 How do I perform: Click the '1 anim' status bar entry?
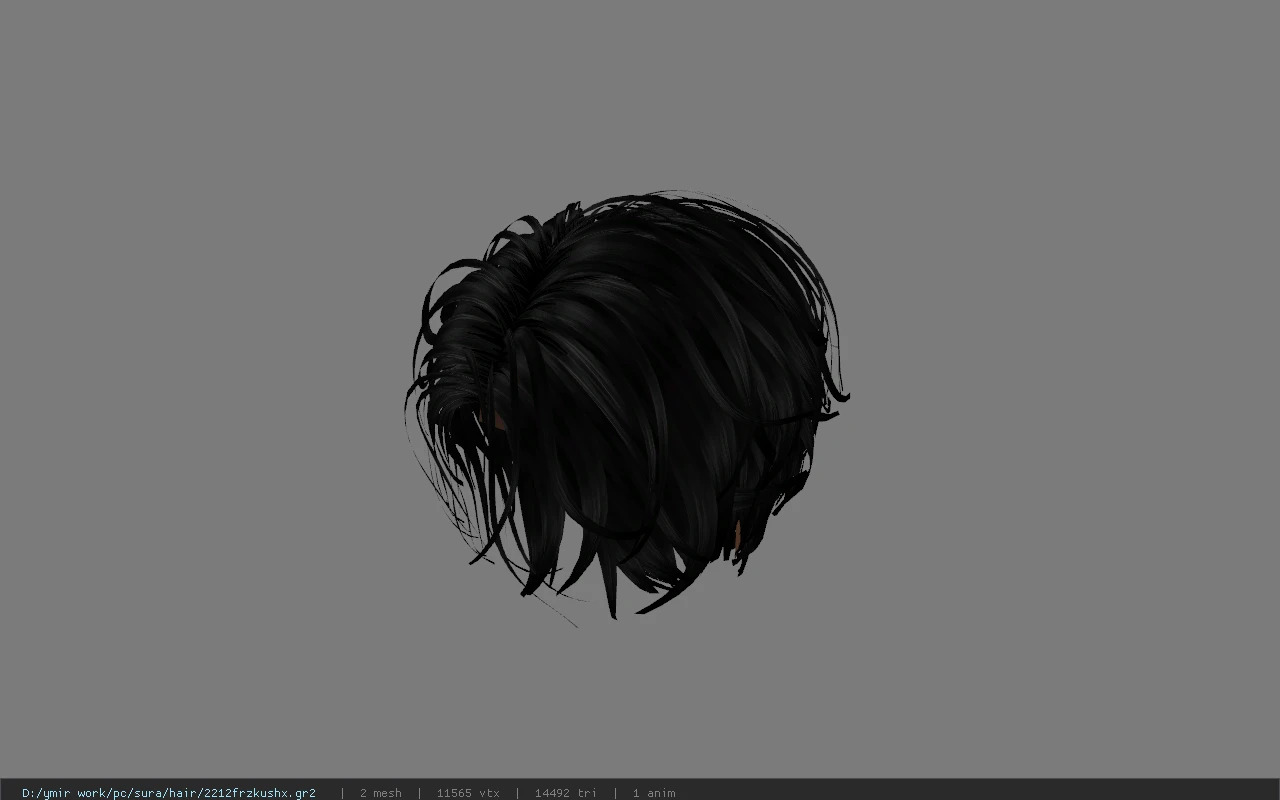pos(653,793)
